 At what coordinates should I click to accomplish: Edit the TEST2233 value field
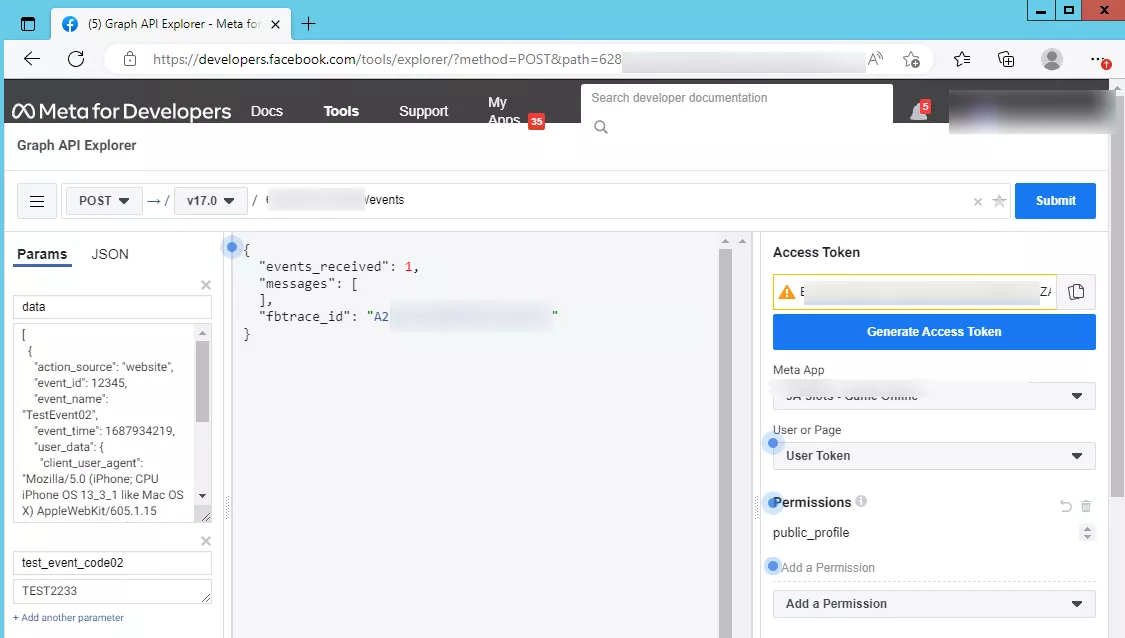click(x=113, y=591)
